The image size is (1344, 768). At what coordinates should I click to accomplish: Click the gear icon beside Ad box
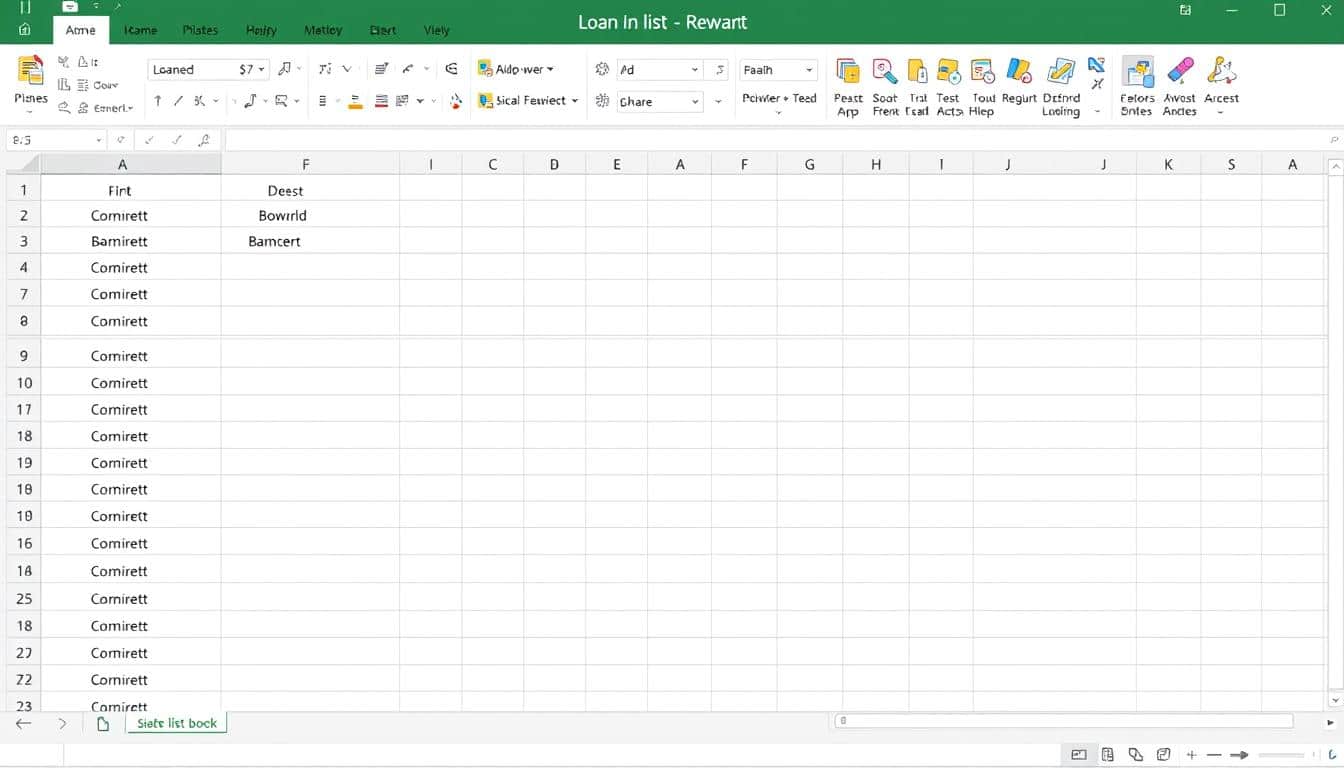click(x=602, y=70)
